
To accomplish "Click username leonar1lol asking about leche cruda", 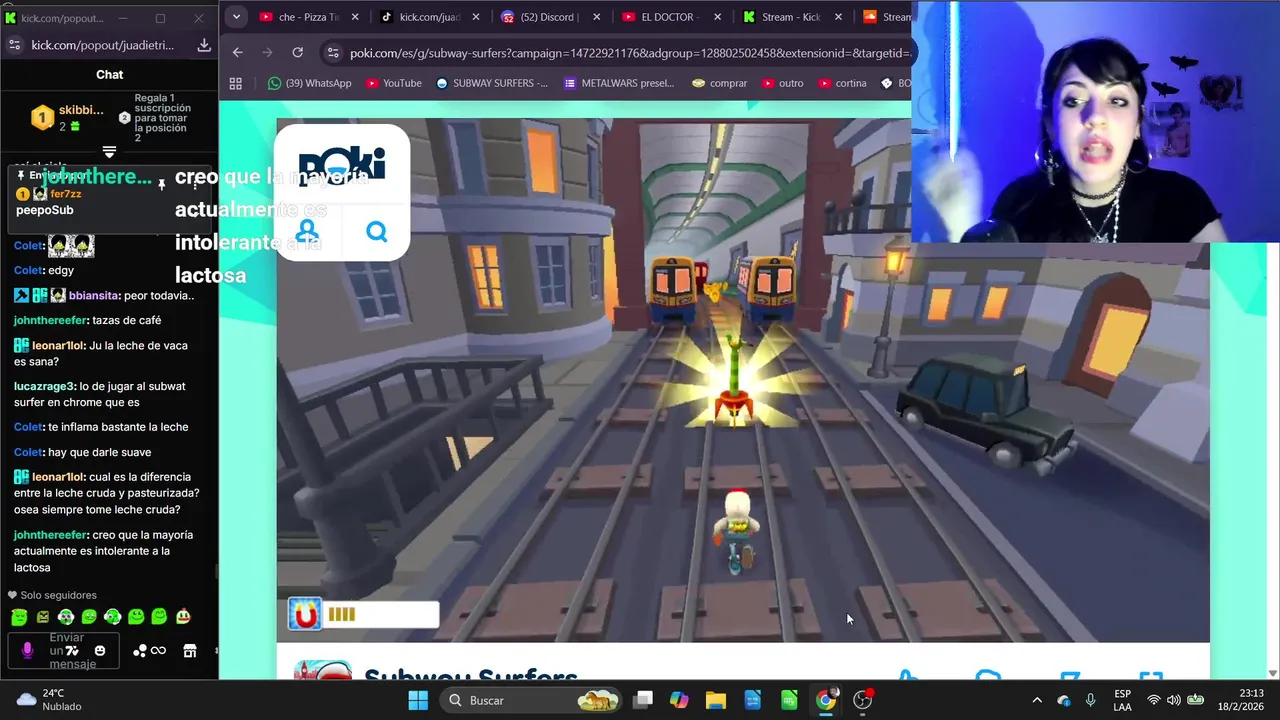I will point(58,477).
